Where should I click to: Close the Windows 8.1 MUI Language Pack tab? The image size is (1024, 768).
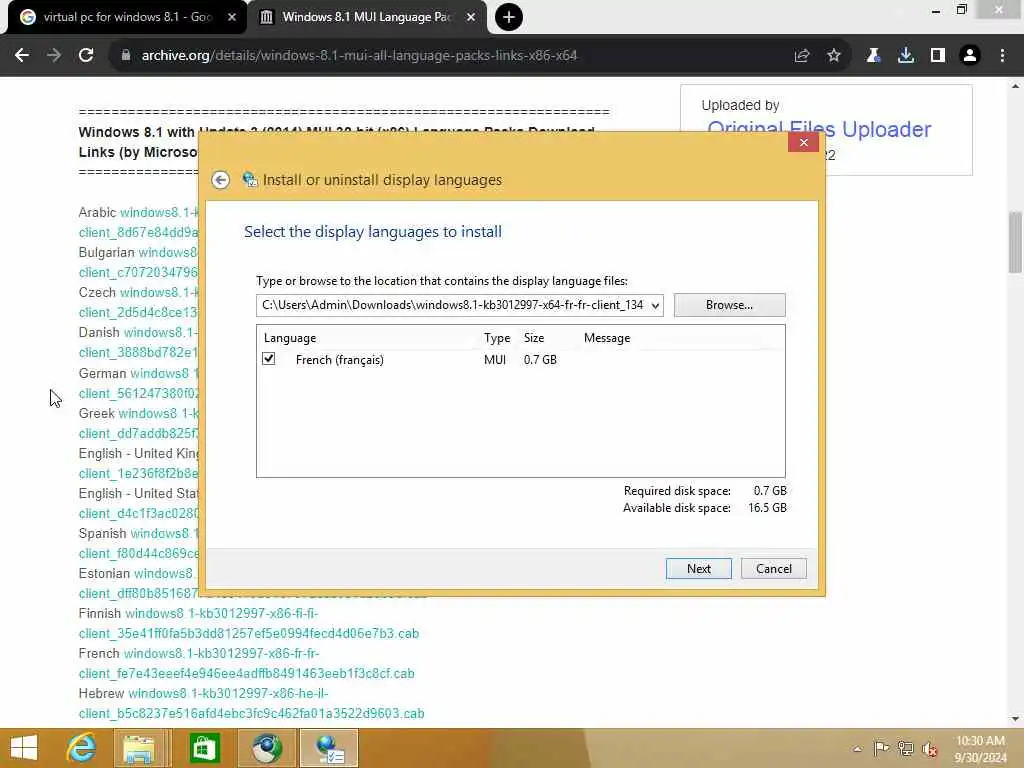coord(471,17)
